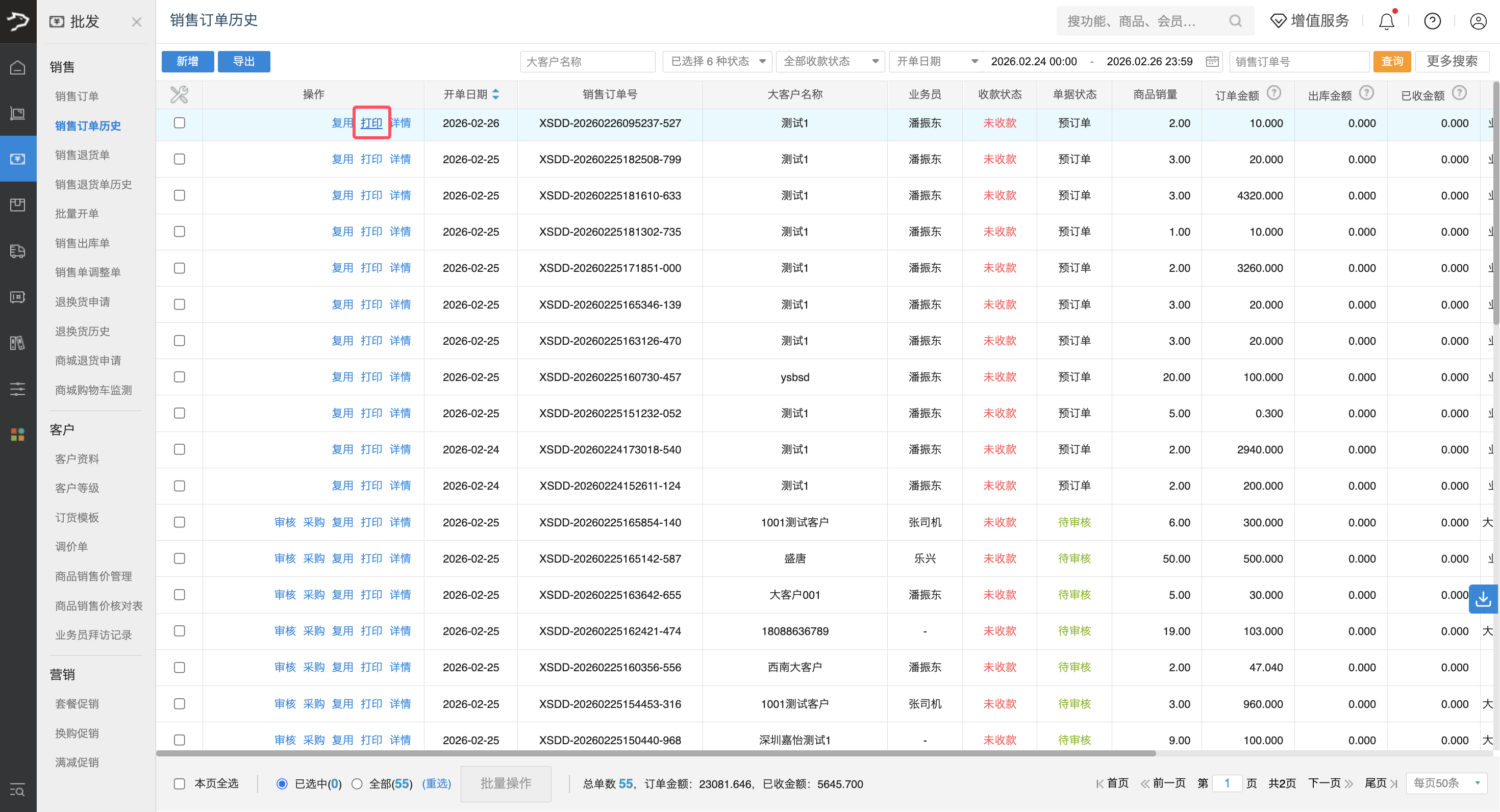Click the help question-mark icon in top bar
The width and height of the screenshot is (1500, 812).
pos(1433,21)
